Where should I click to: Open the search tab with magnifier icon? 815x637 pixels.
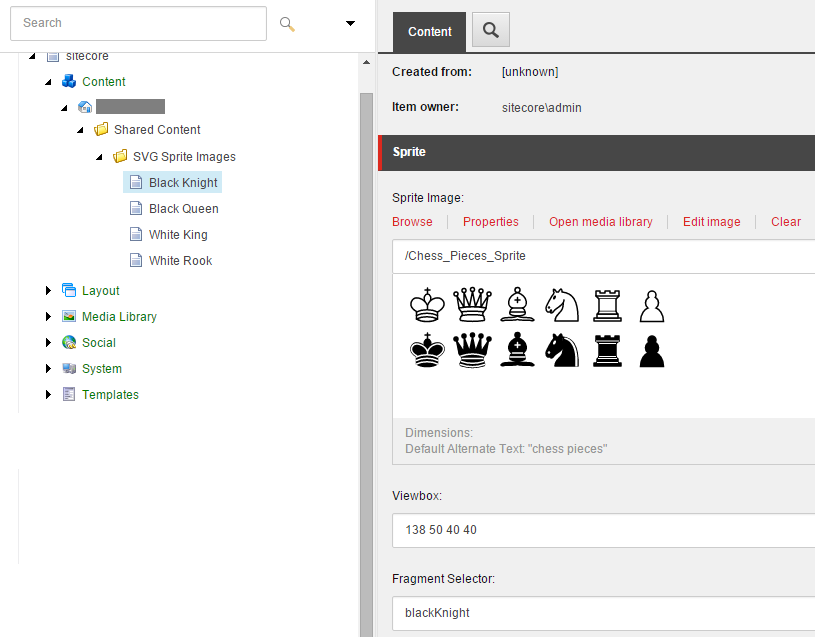(x=490, y=31)
